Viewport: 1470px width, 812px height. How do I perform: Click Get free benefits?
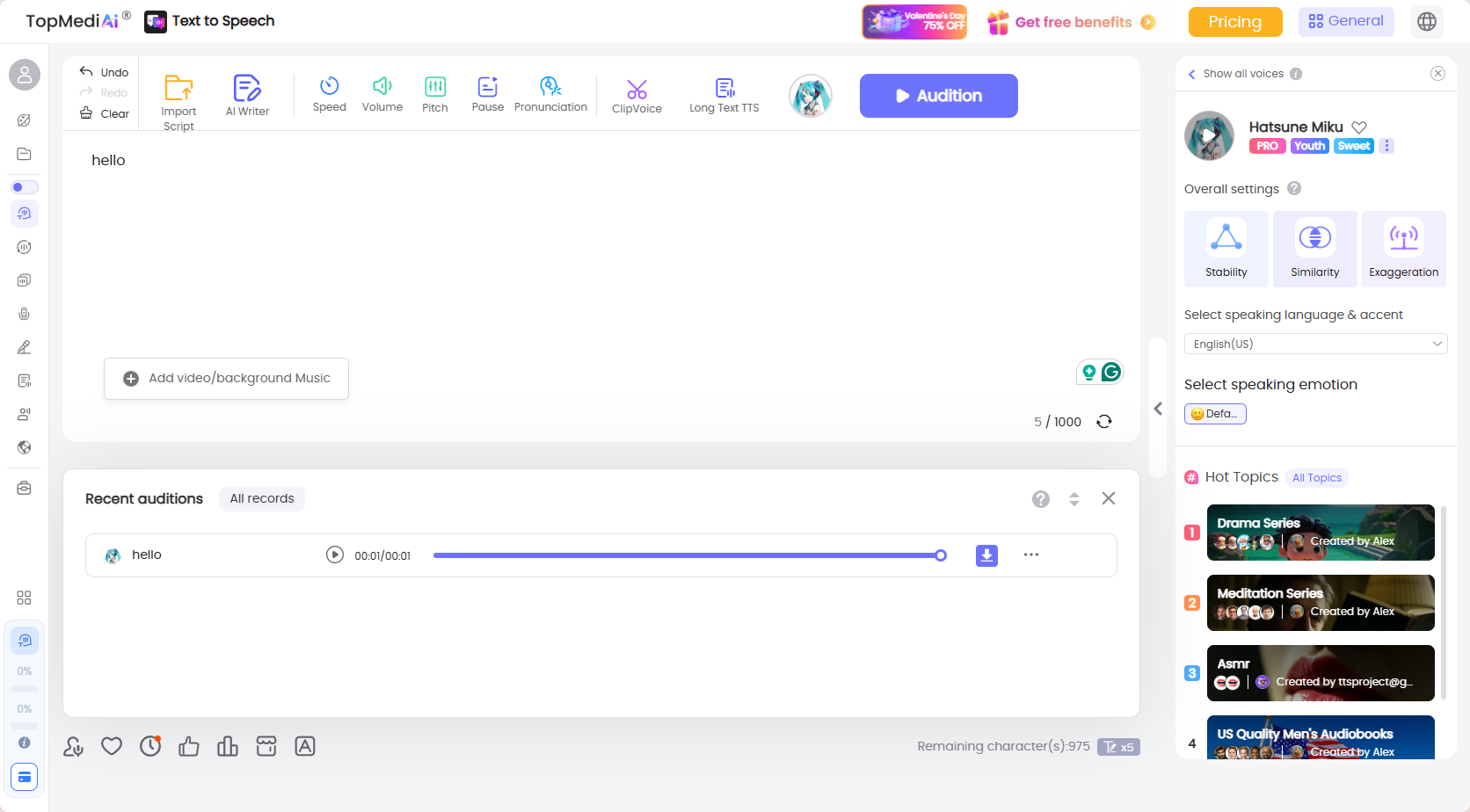point(1072,22)
